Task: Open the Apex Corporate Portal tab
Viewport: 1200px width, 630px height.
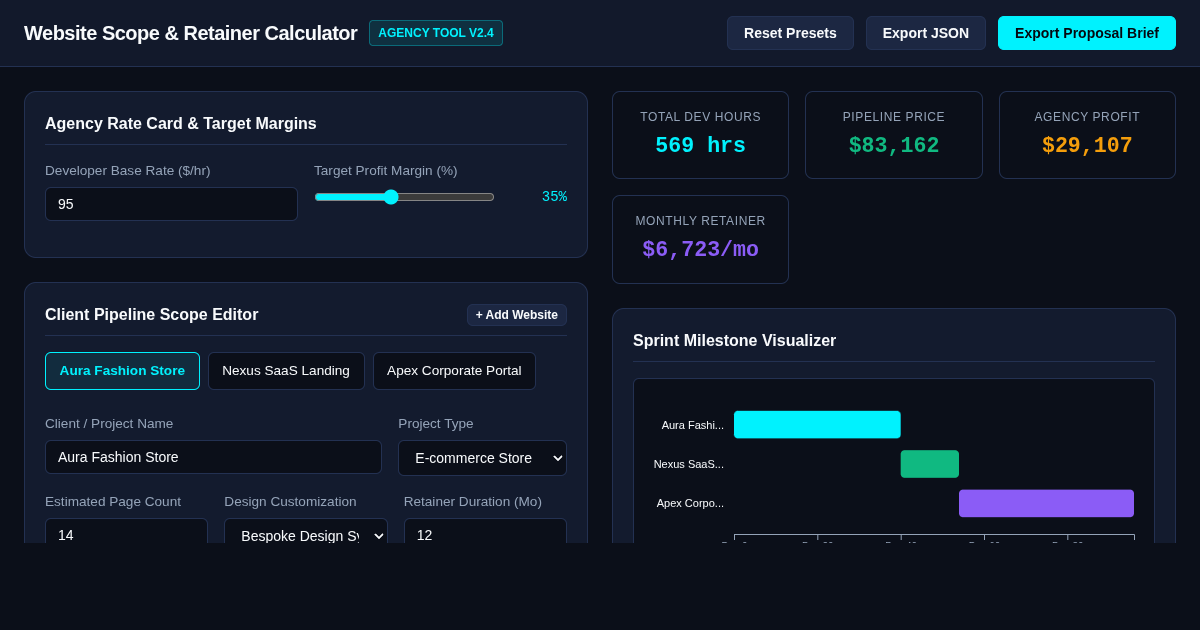Action: click(454, 371)
